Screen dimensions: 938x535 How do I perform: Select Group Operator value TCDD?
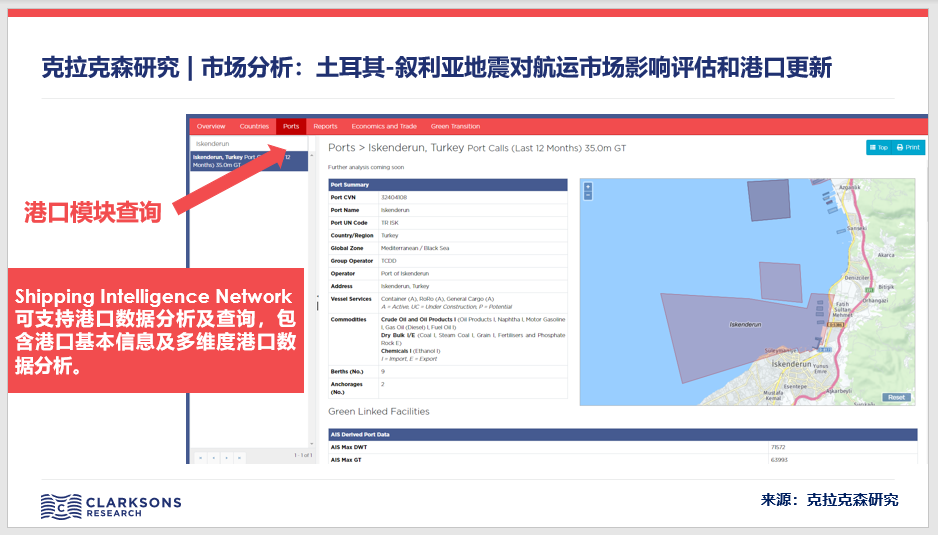point(389,261)
